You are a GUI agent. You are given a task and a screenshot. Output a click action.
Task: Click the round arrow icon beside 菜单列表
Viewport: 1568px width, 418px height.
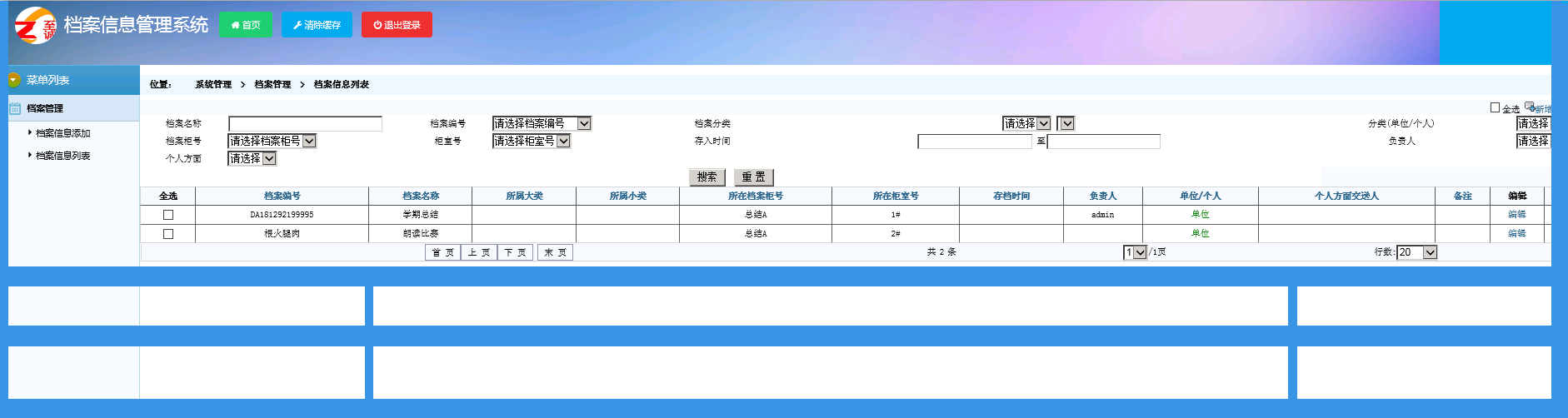tap(13, 80)
